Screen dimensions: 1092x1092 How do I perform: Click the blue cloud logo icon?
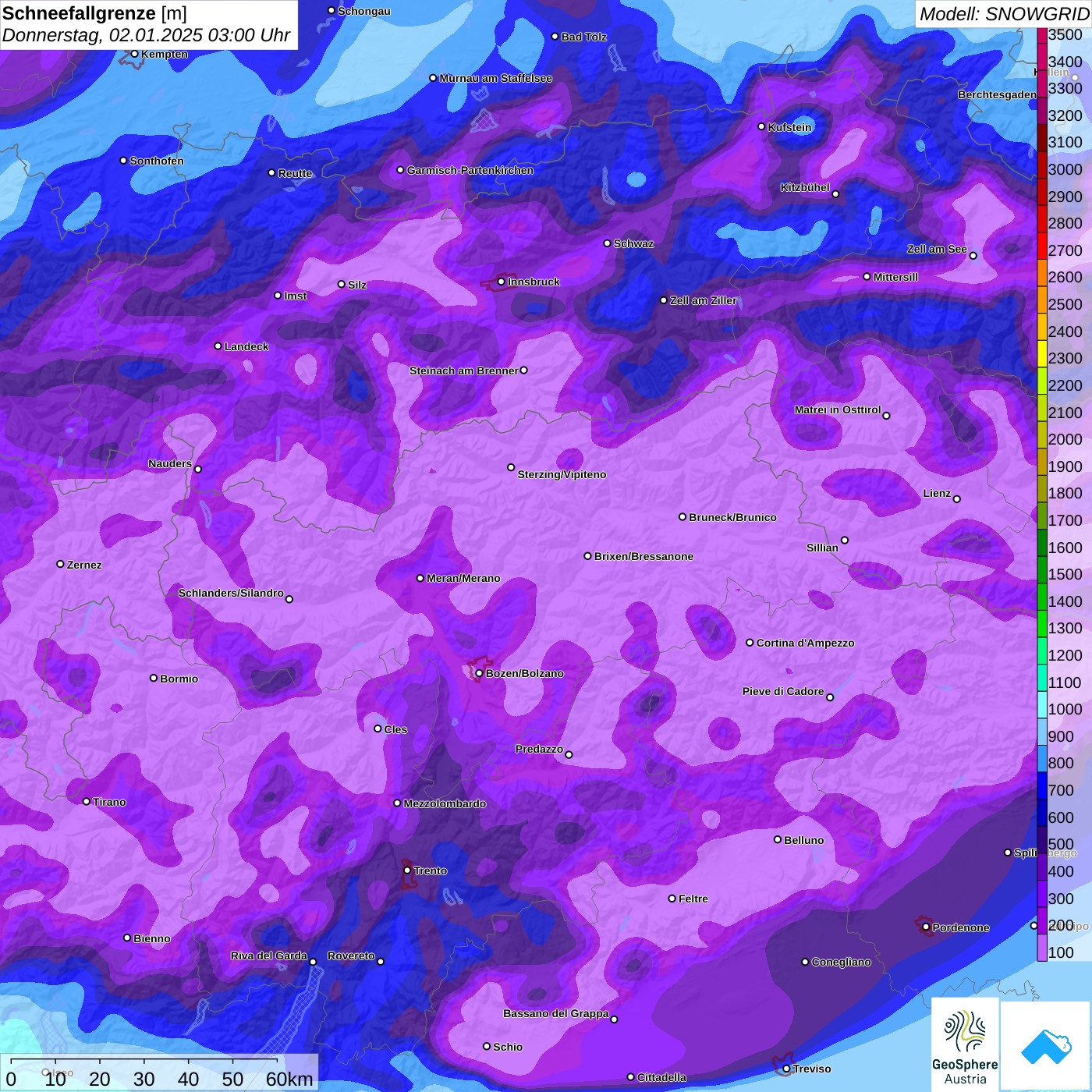tap(1046, 1047)
